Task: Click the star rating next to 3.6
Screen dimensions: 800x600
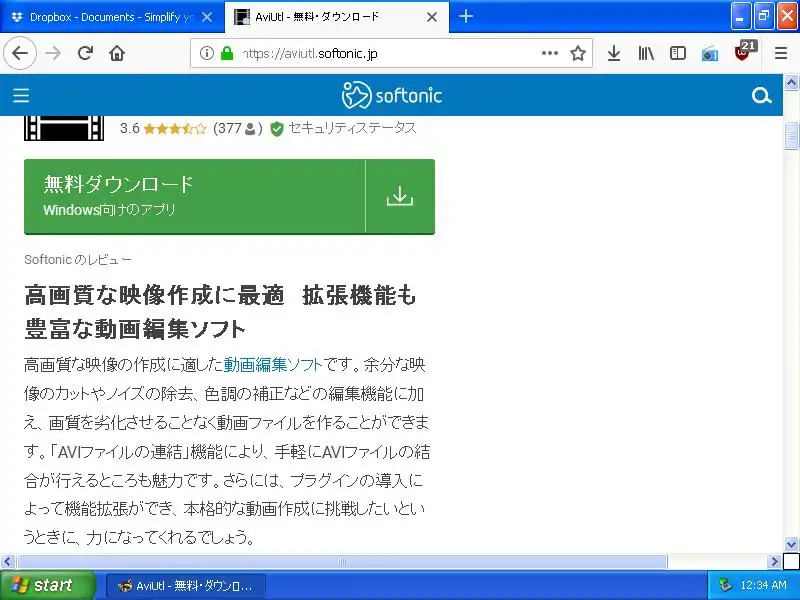Action: point(175,129)
